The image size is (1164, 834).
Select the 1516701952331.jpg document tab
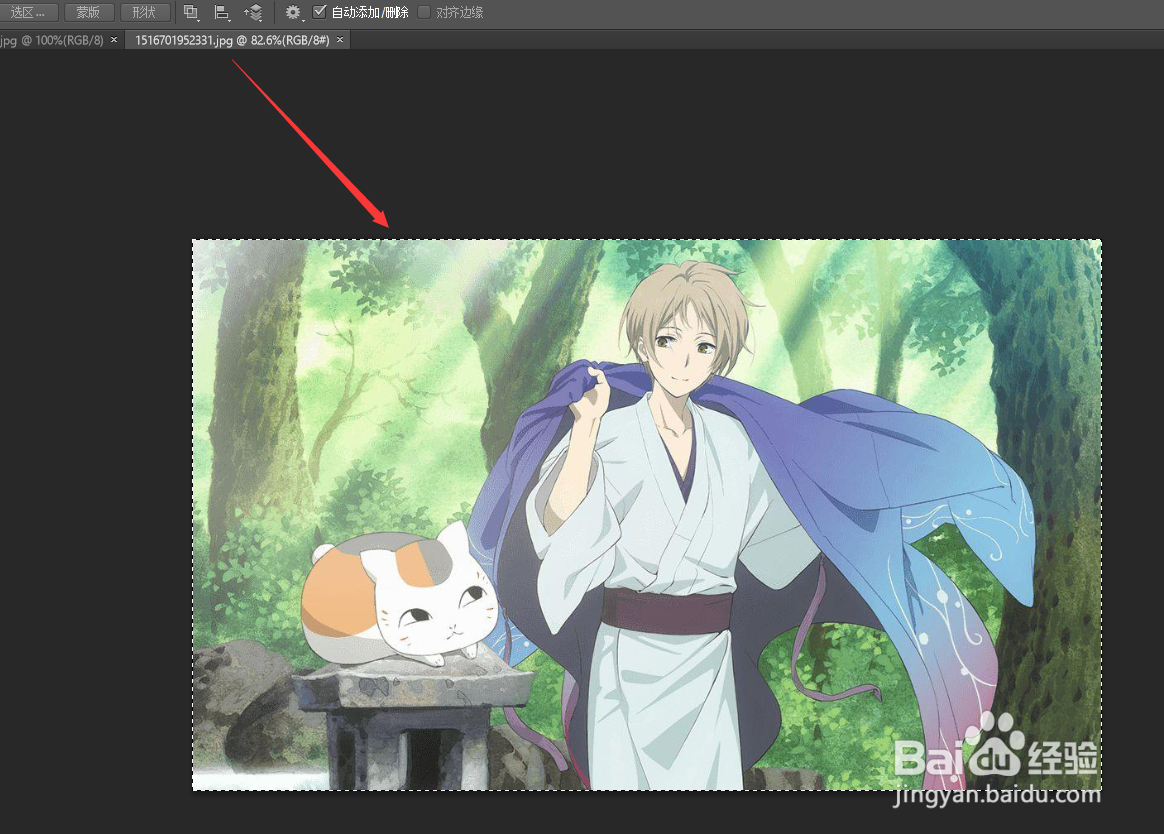click(x=232, y=40)
